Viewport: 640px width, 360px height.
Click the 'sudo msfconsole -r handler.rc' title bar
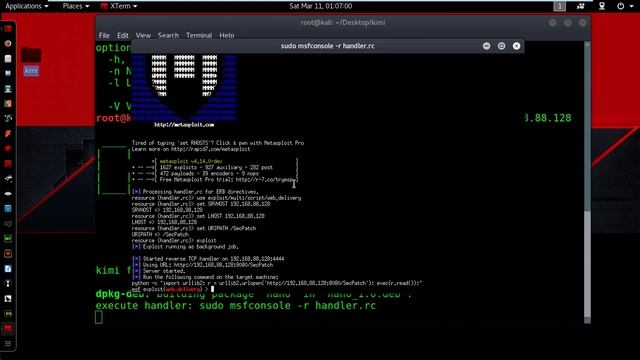327,46
